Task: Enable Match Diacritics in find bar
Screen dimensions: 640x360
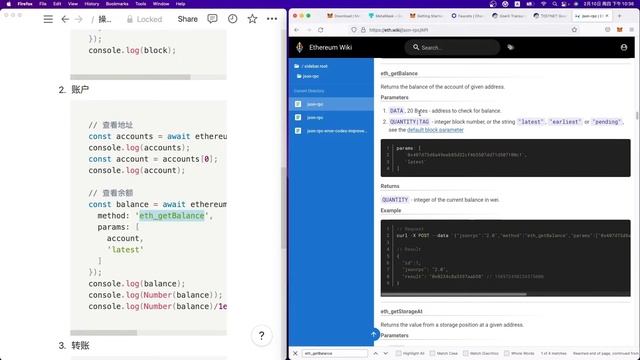Action: (x=480, y=353)
